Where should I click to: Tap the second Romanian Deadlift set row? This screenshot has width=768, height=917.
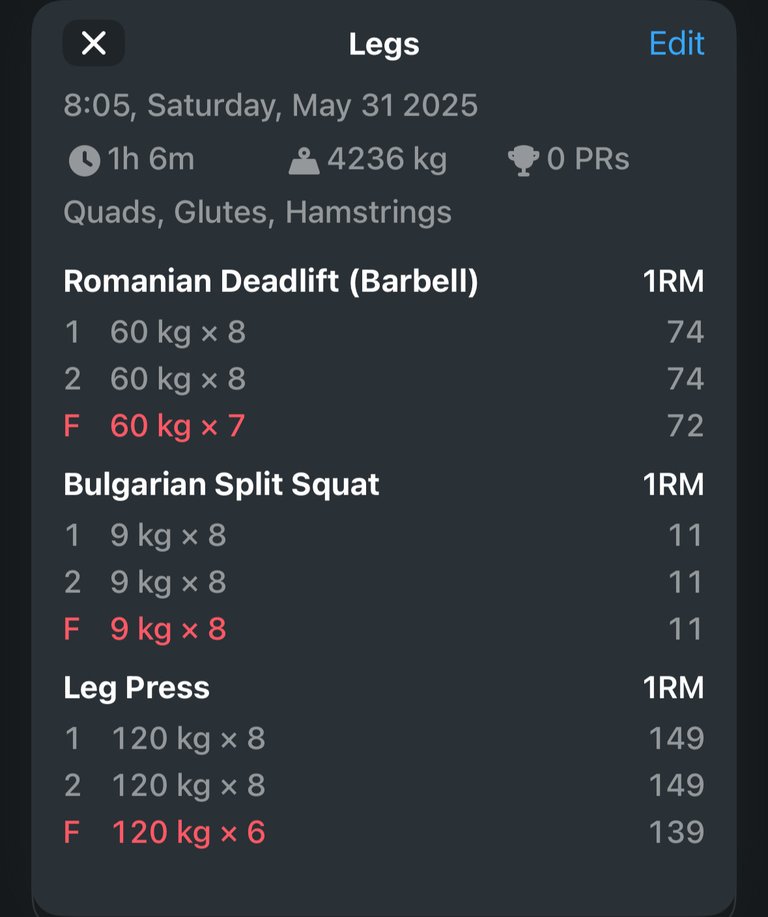pos(384,378)
